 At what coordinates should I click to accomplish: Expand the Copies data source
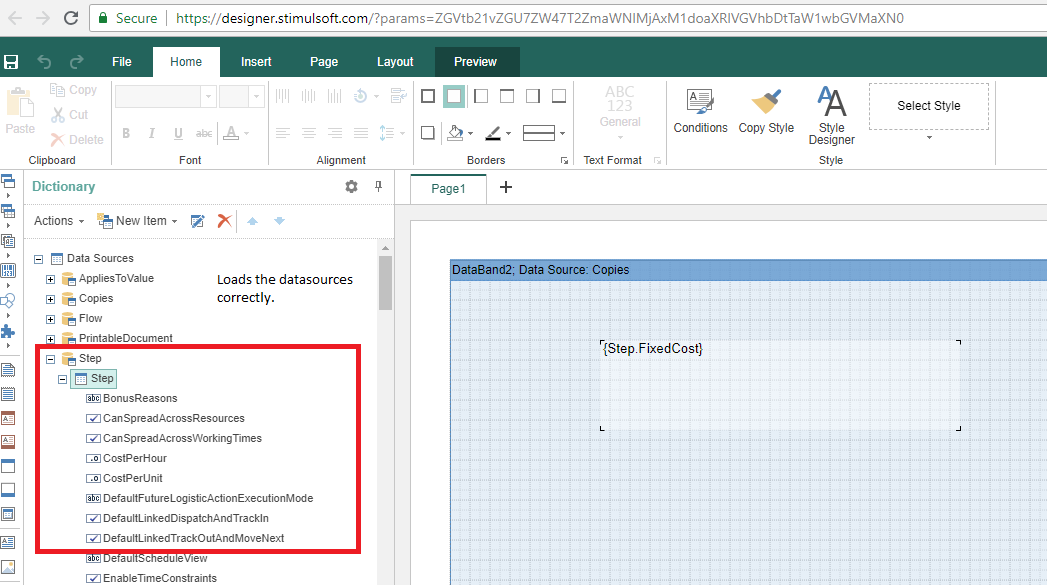[x=50, y=299]
